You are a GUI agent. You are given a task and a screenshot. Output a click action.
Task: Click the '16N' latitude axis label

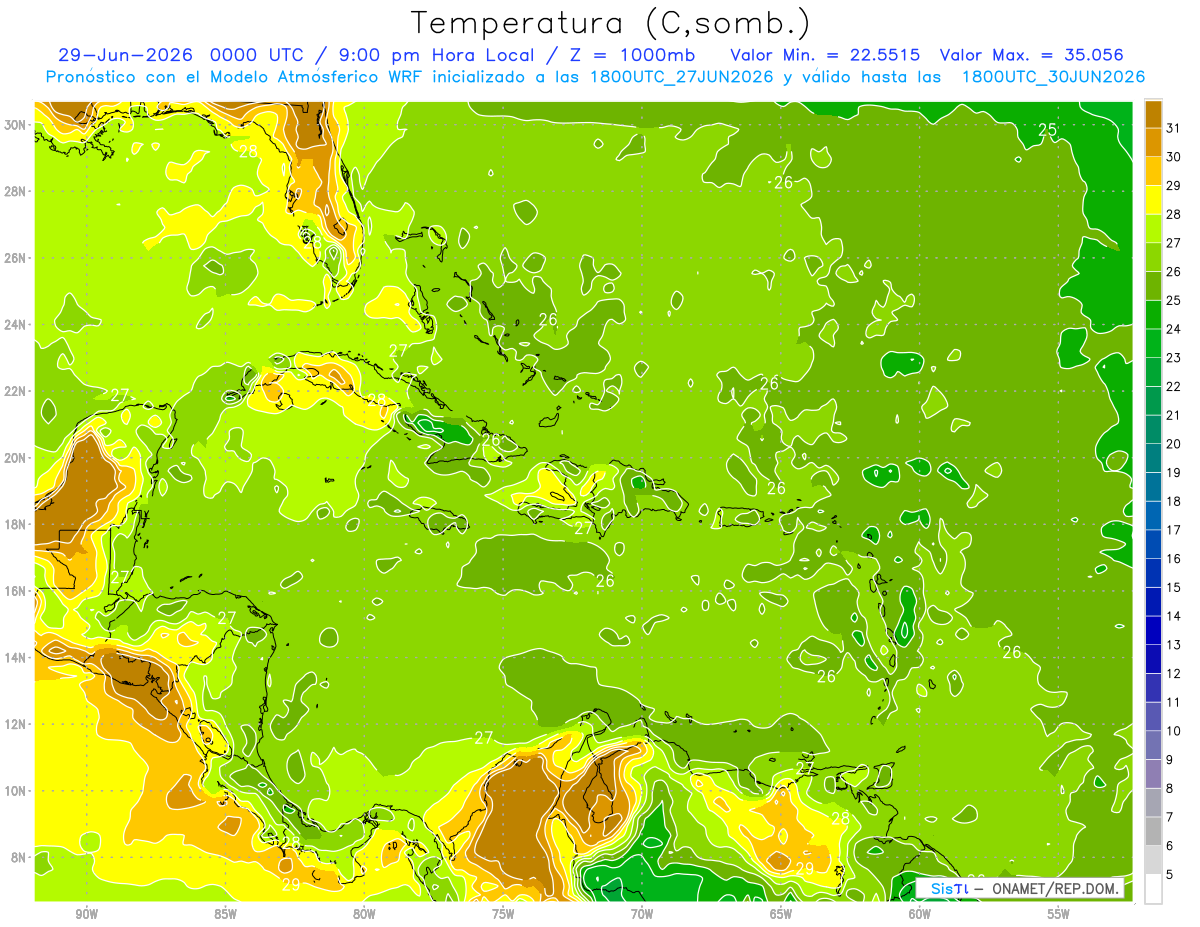tap(15, 591)
